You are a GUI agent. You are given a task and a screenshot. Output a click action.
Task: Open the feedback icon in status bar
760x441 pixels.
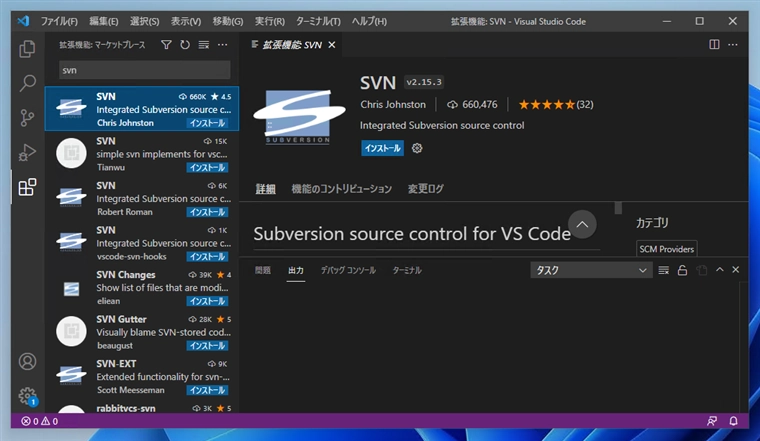point(712,421)
